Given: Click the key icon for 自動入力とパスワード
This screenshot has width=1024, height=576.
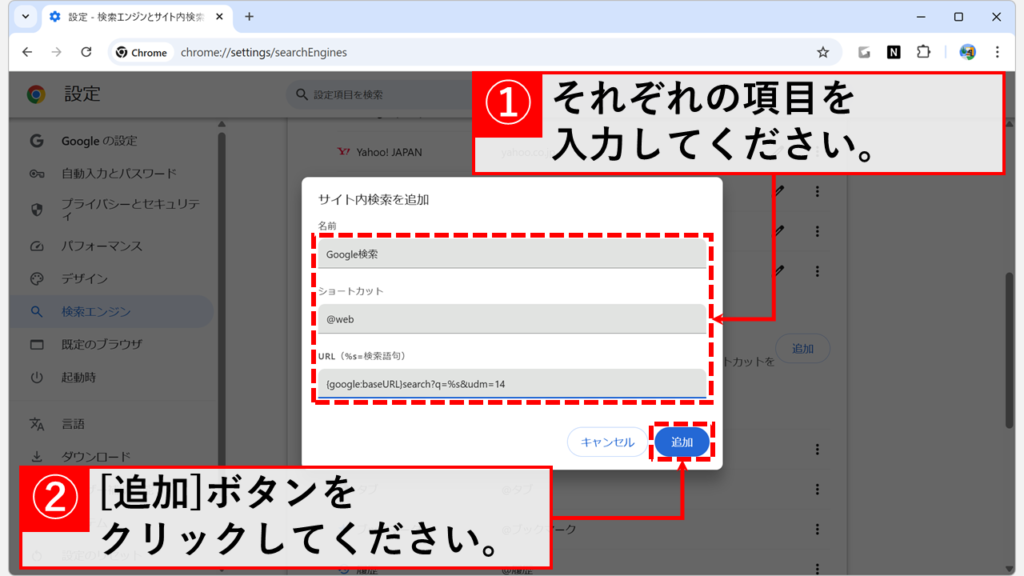Looking at the screenshot, I should click(37, 174).
